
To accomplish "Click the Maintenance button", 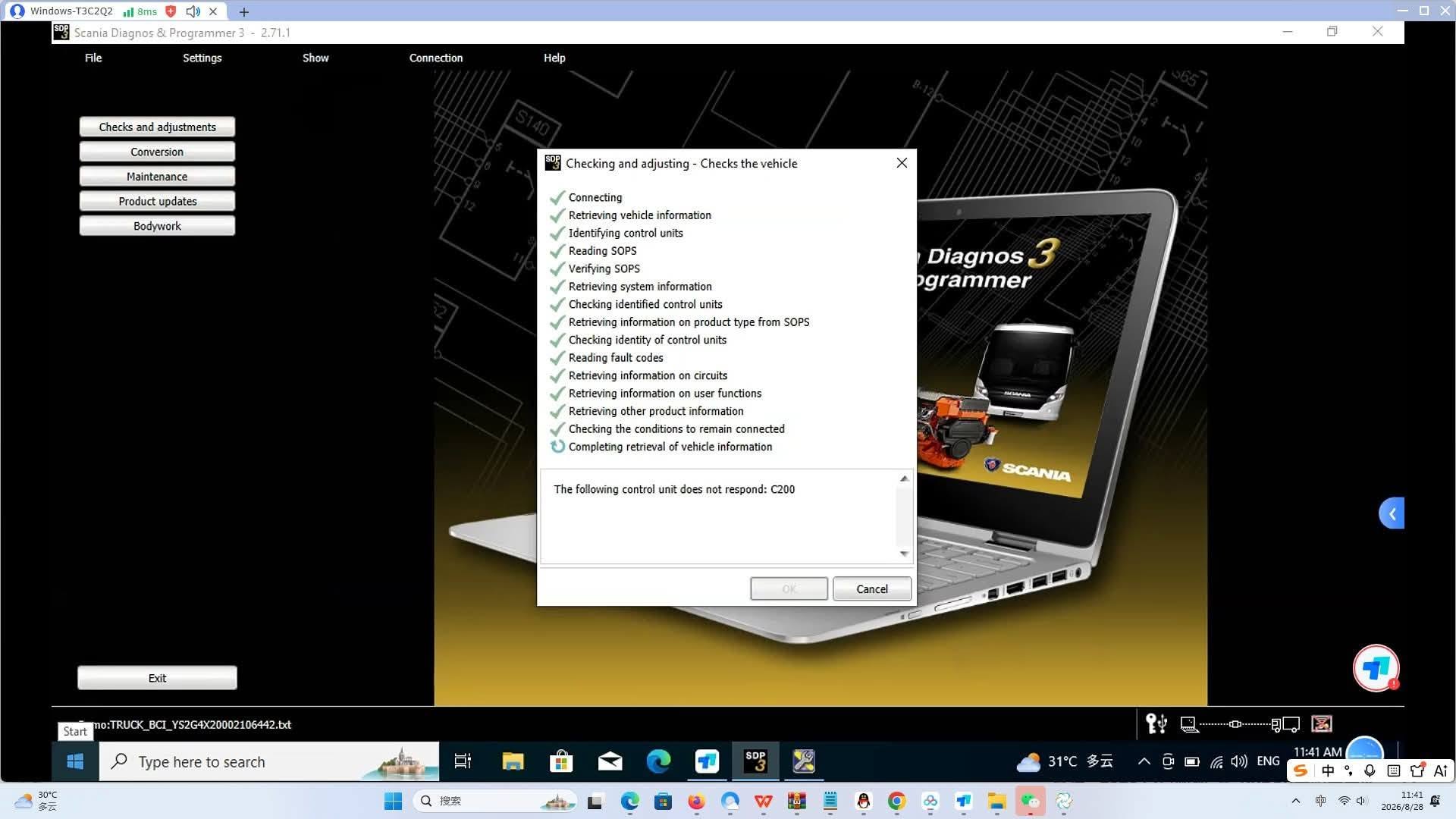I will tap(157, 176).
